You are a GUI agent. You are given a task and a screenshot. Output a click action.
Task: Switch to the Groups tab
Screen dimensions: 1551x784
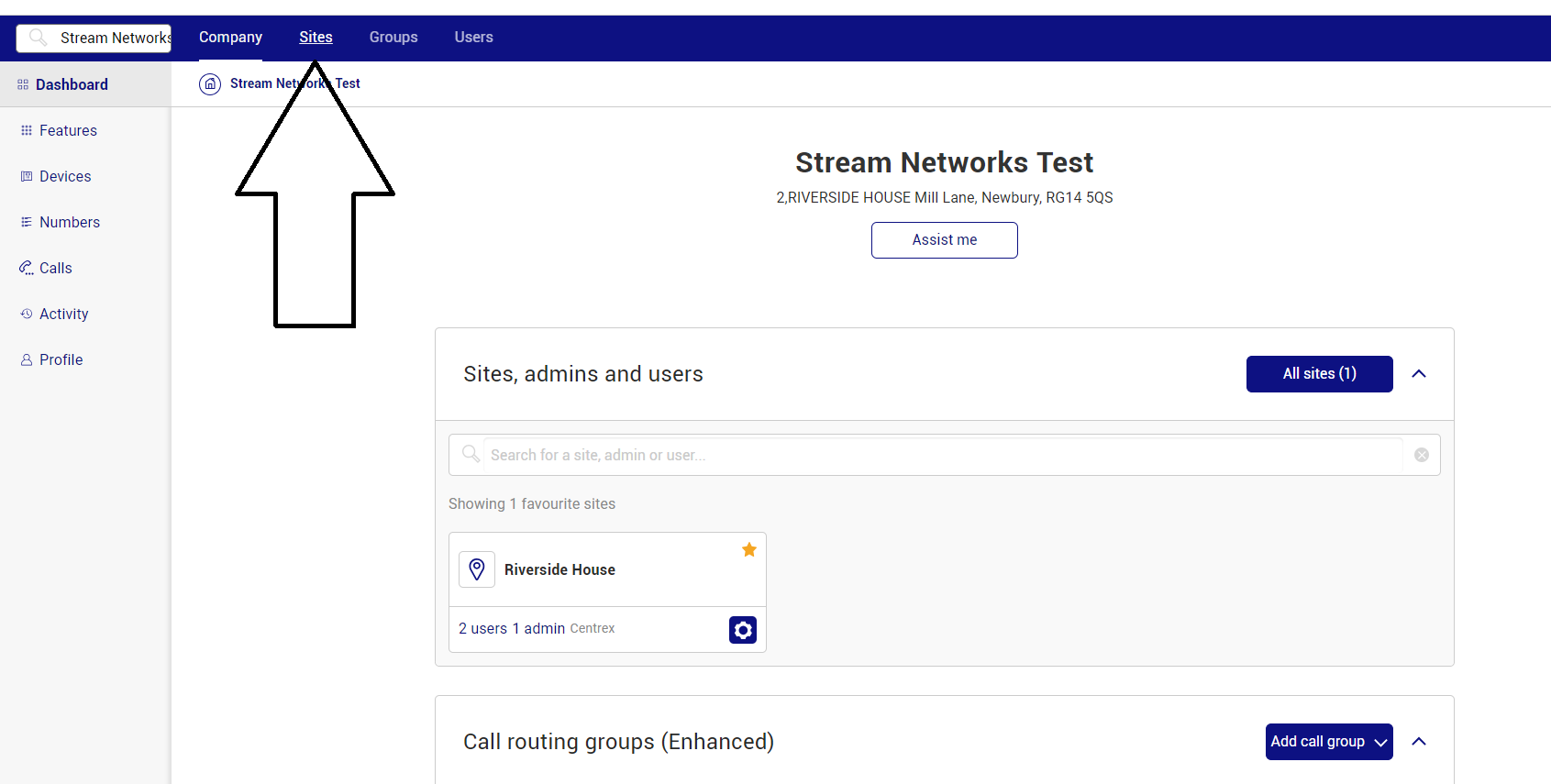coord(393,38)
